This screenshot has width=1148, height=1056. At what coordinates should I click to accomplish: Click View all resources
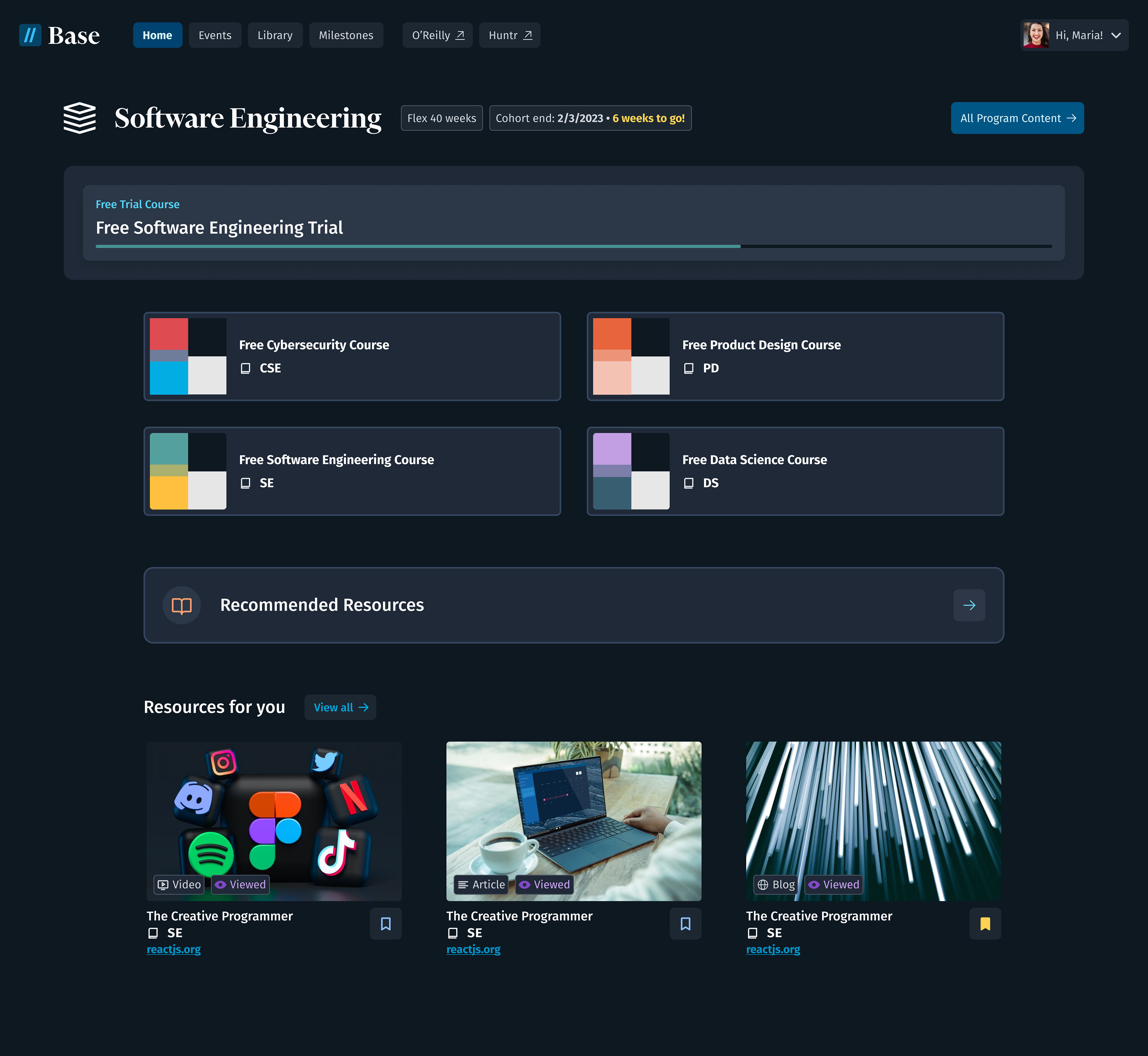(x=341, y=707)
